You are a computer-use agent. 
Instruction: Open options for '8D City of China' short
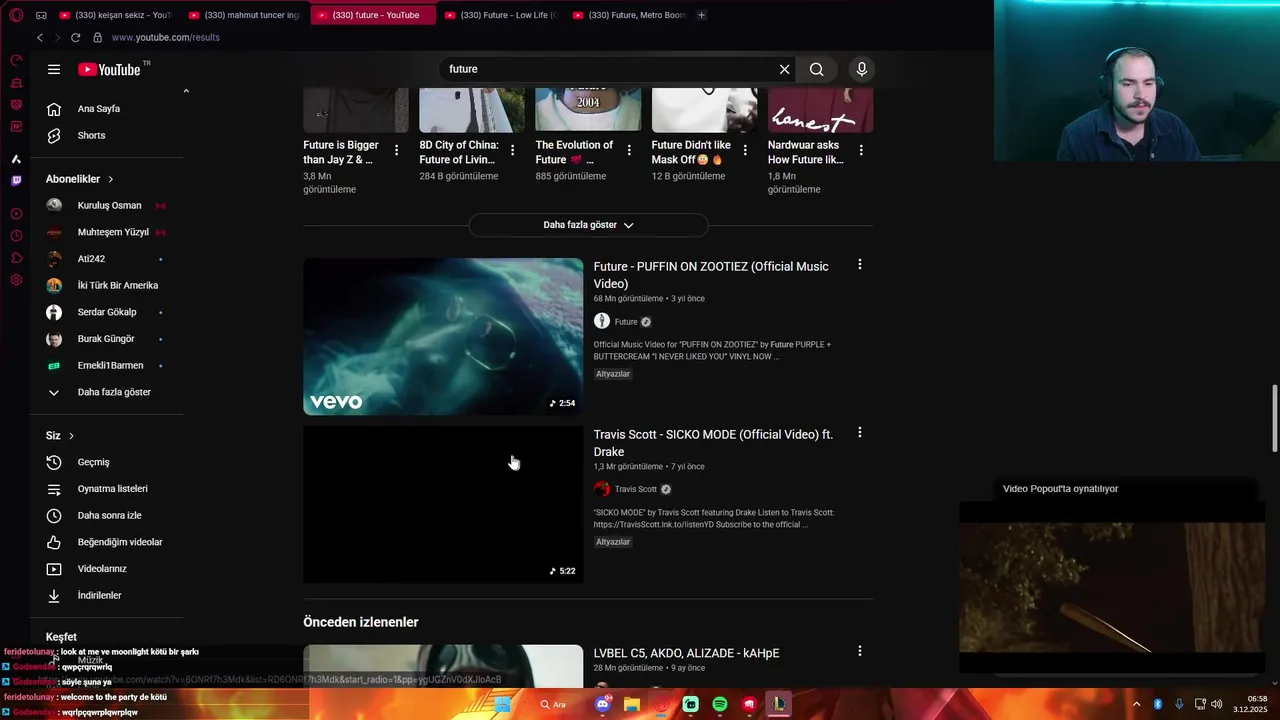pos(512,150)
